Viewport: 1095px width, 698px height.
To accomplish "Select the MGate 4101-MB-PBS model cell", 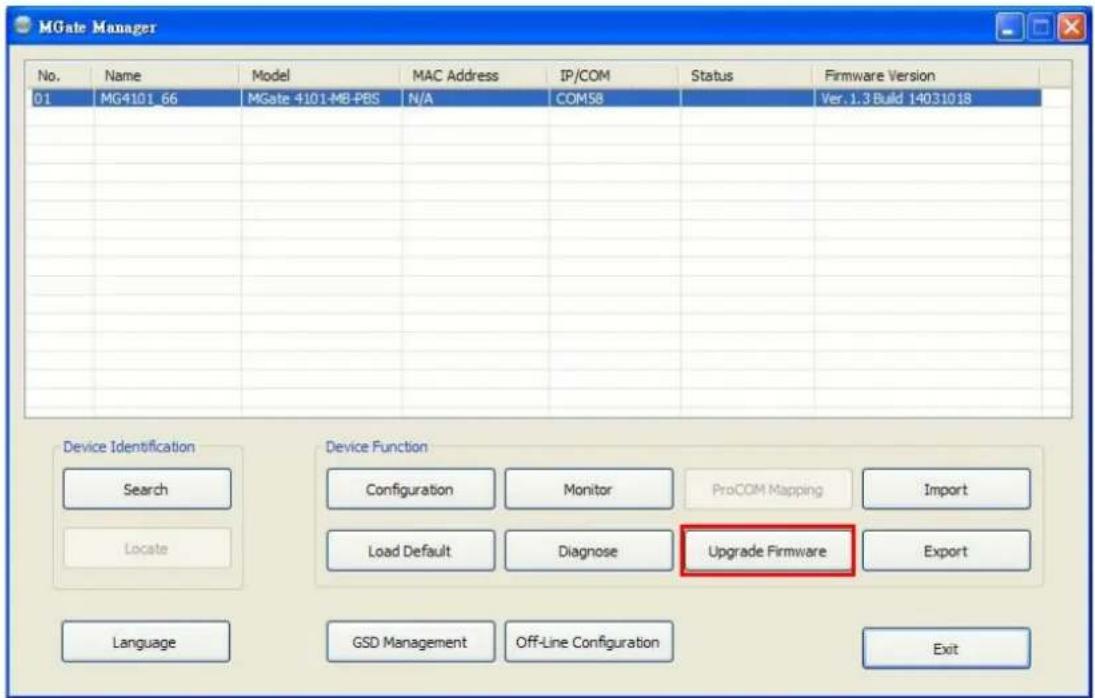I will pos(321,98).
